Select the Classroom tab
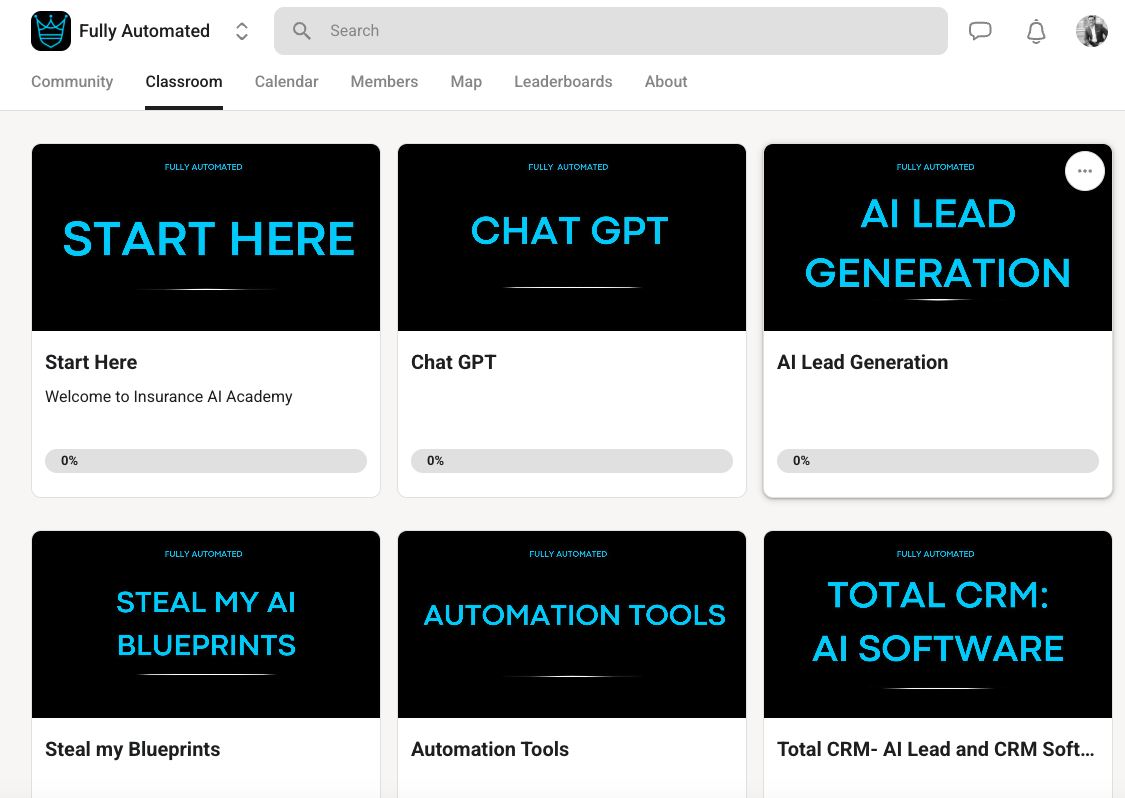The image size is (1125, 798). click(184, 82)
